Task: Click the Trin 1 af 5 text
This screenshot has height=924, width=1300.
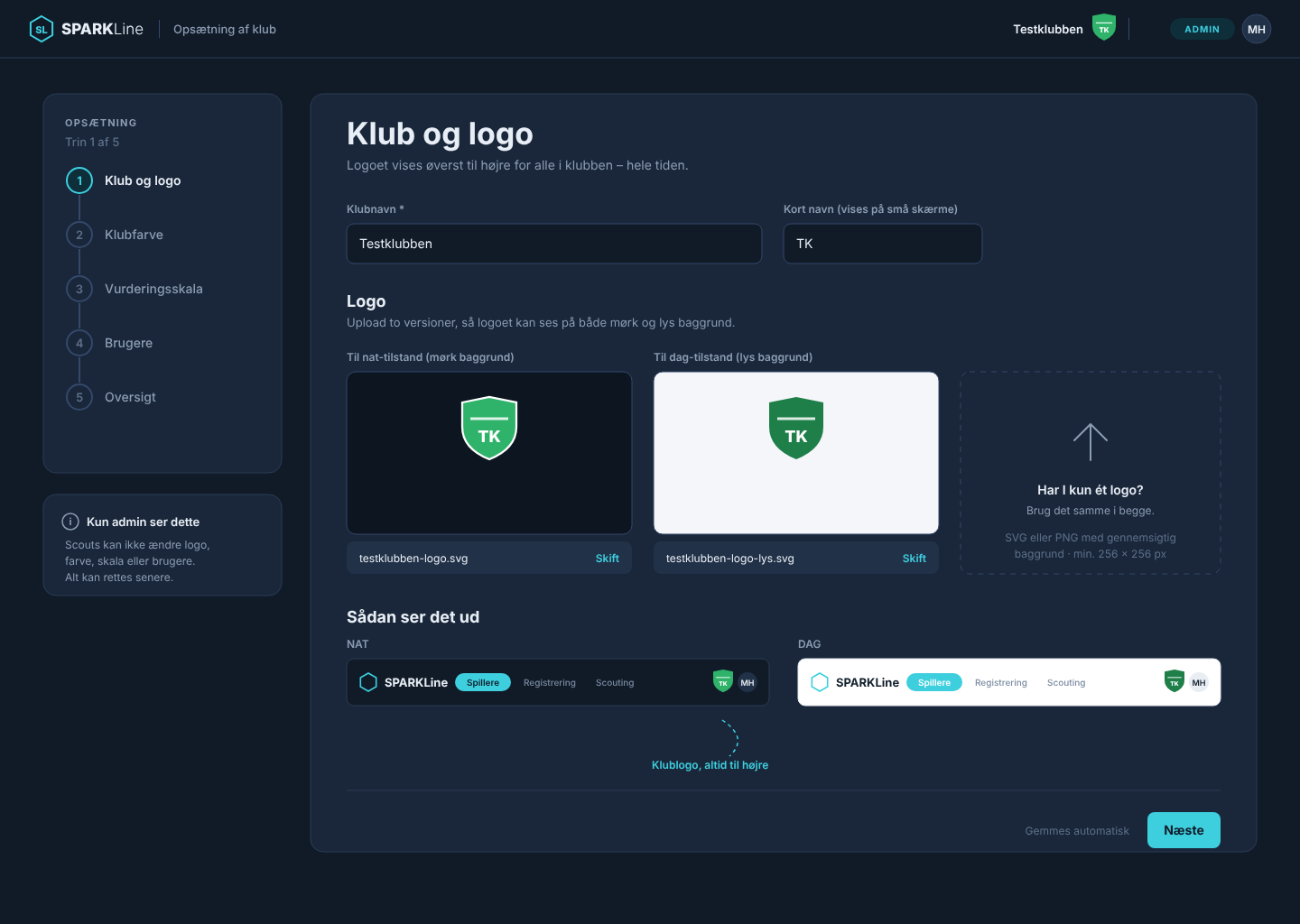Action: coord(92,142)
